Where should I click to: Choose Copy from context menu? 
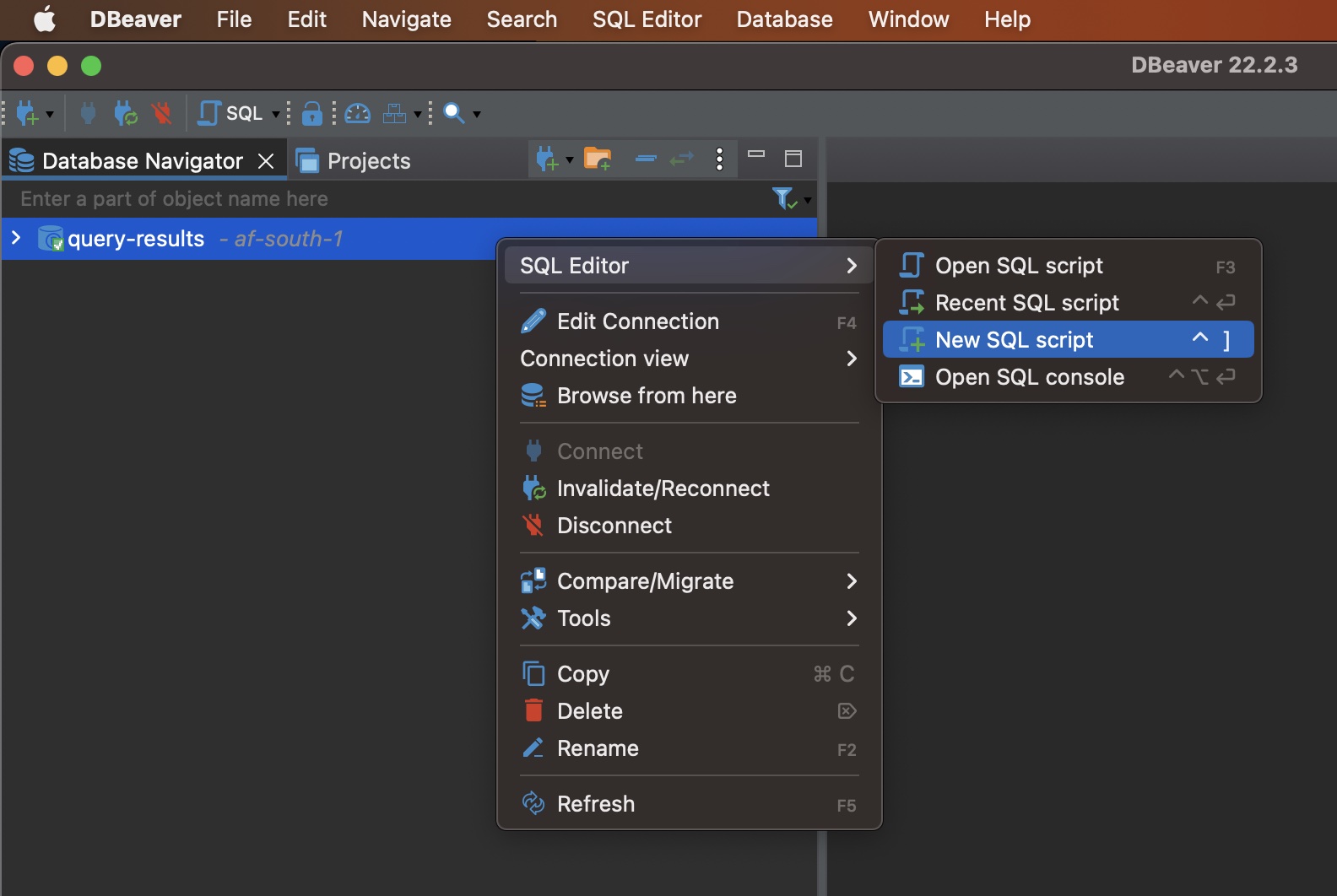click(690, 674)
